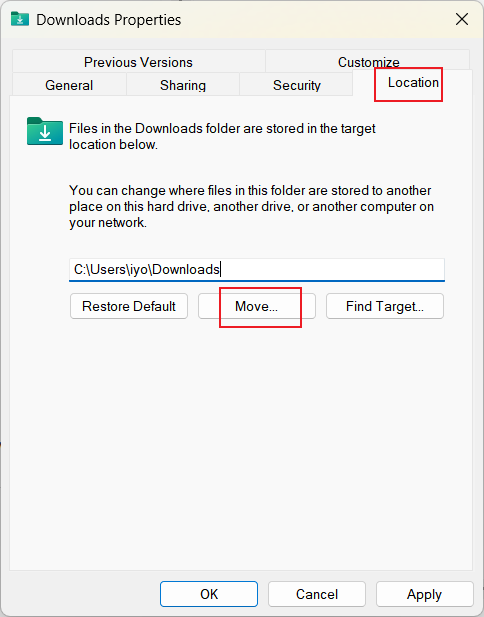Image resolution: width=484 pixels, height=617 pixels.
Task: Click the Restore Default button
Action: [129, 306]
